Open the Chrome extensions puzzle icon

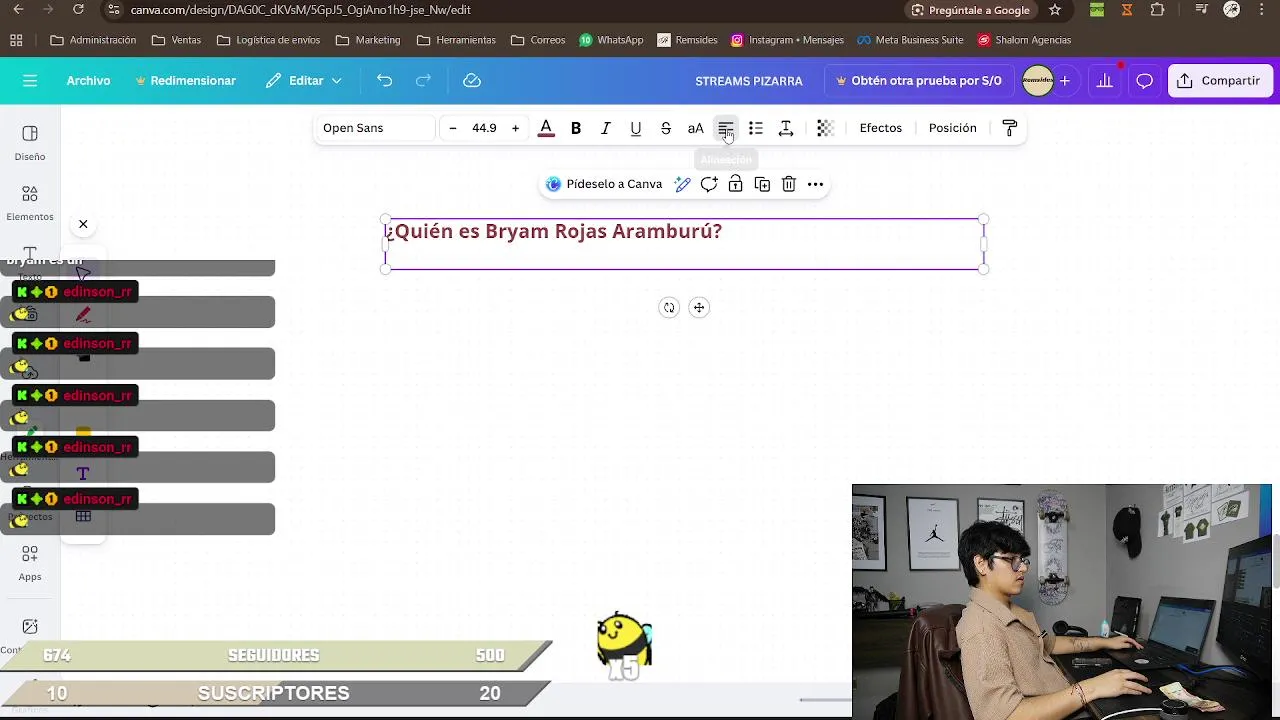1157,10
